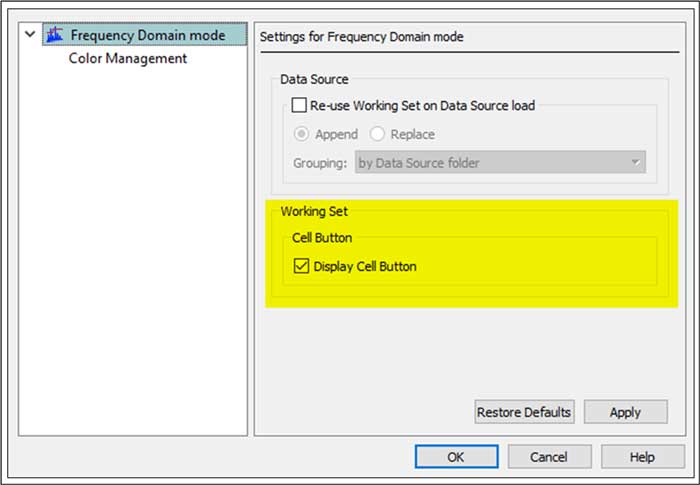The image size is (700, 485).
Task: Click the Cell Button group label
Action: pos(322,238)
